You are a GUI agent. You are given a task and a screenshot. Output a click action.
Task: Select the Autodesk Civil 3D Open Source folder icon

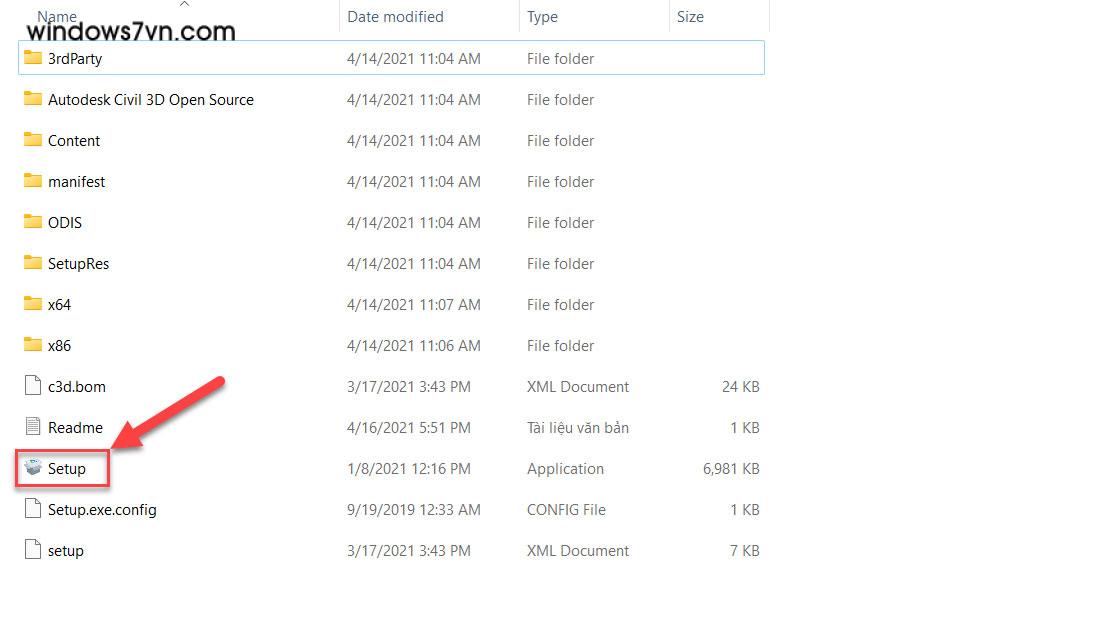(x=33, y=99)
